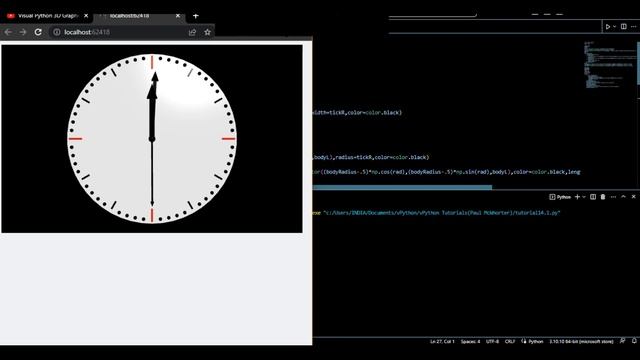Split the terminal panel
This screenshot has width=640, height=360.
(593, 197)
